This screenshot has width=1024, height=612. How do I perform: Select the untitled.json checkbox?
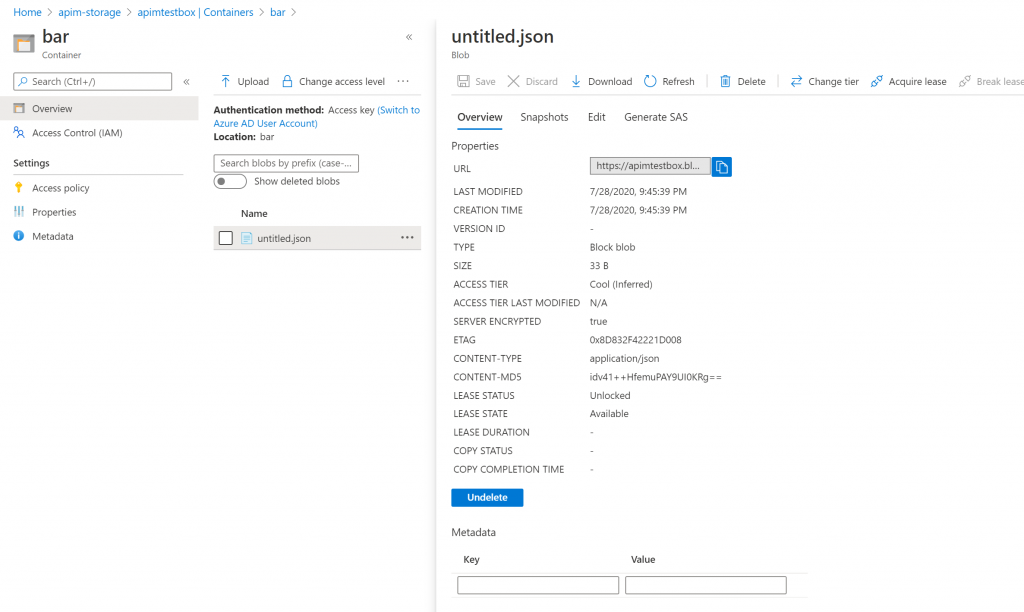pos(226,238)
